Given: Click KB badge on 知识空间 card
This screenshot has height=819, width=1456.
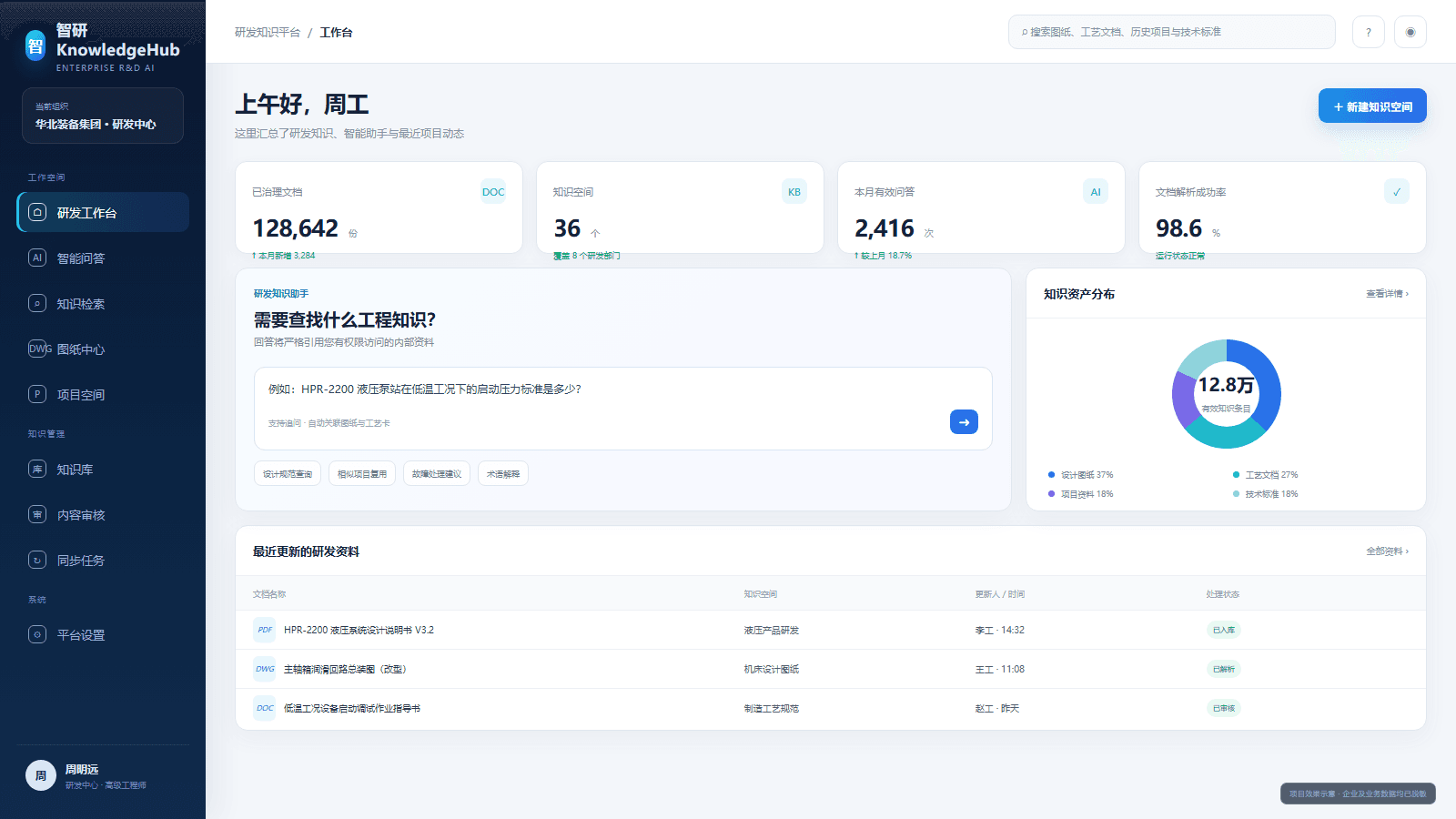Looking at the screenshot, I should pos(794,192).
